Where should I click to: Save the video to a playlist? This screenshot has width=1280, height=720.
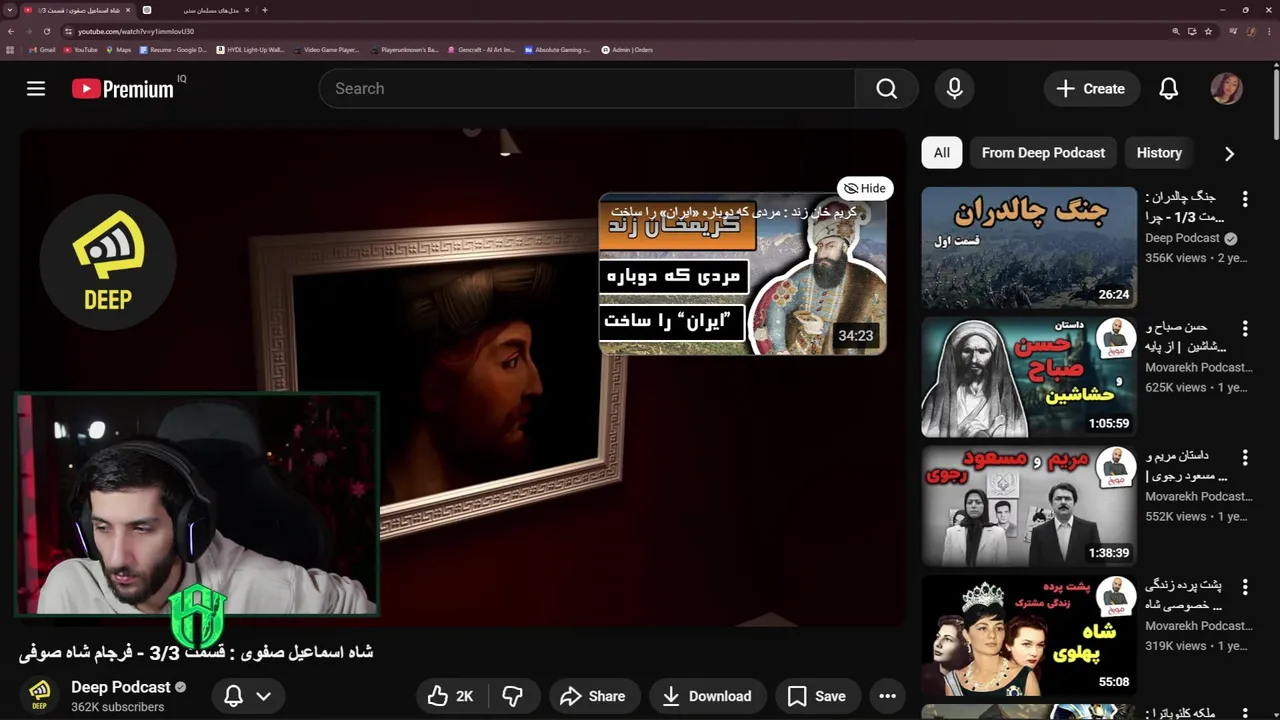click(x=817, y=696)
